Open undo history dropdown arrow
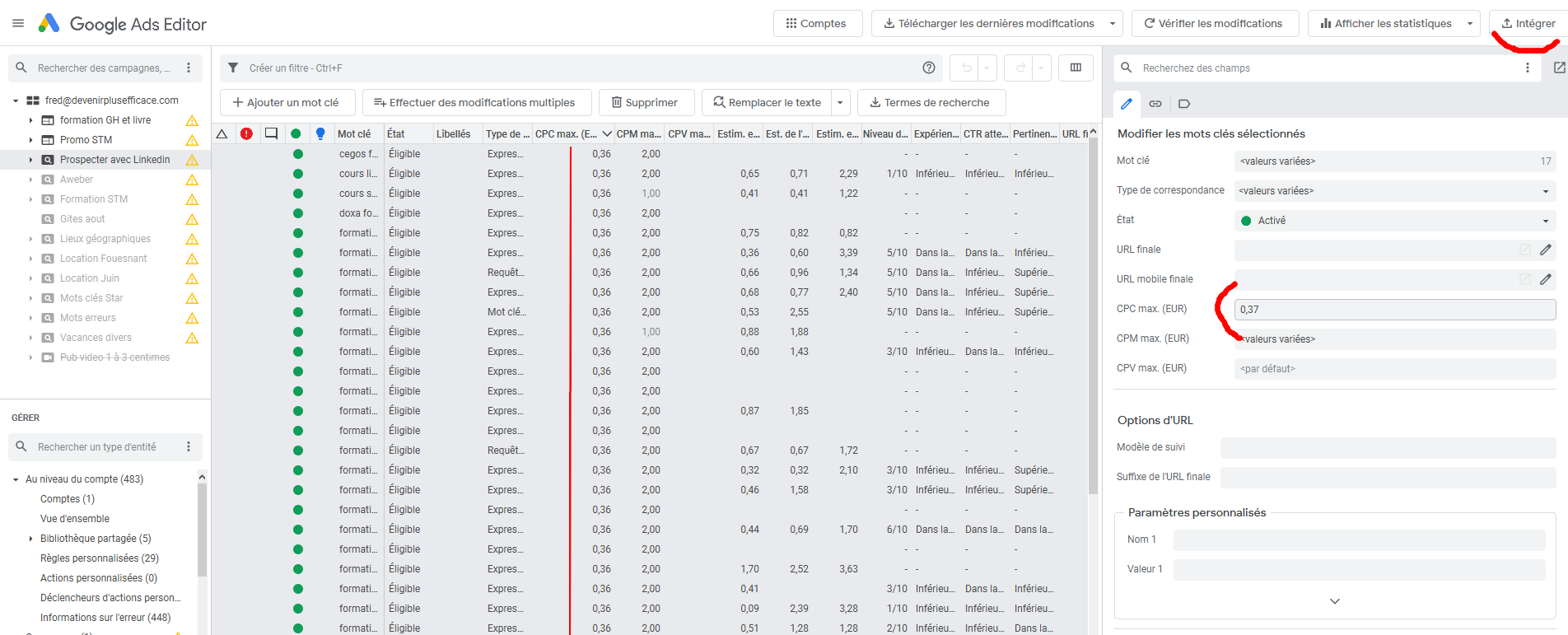The width and height of the screenshot is (1568, 635). tap(987, 68)
